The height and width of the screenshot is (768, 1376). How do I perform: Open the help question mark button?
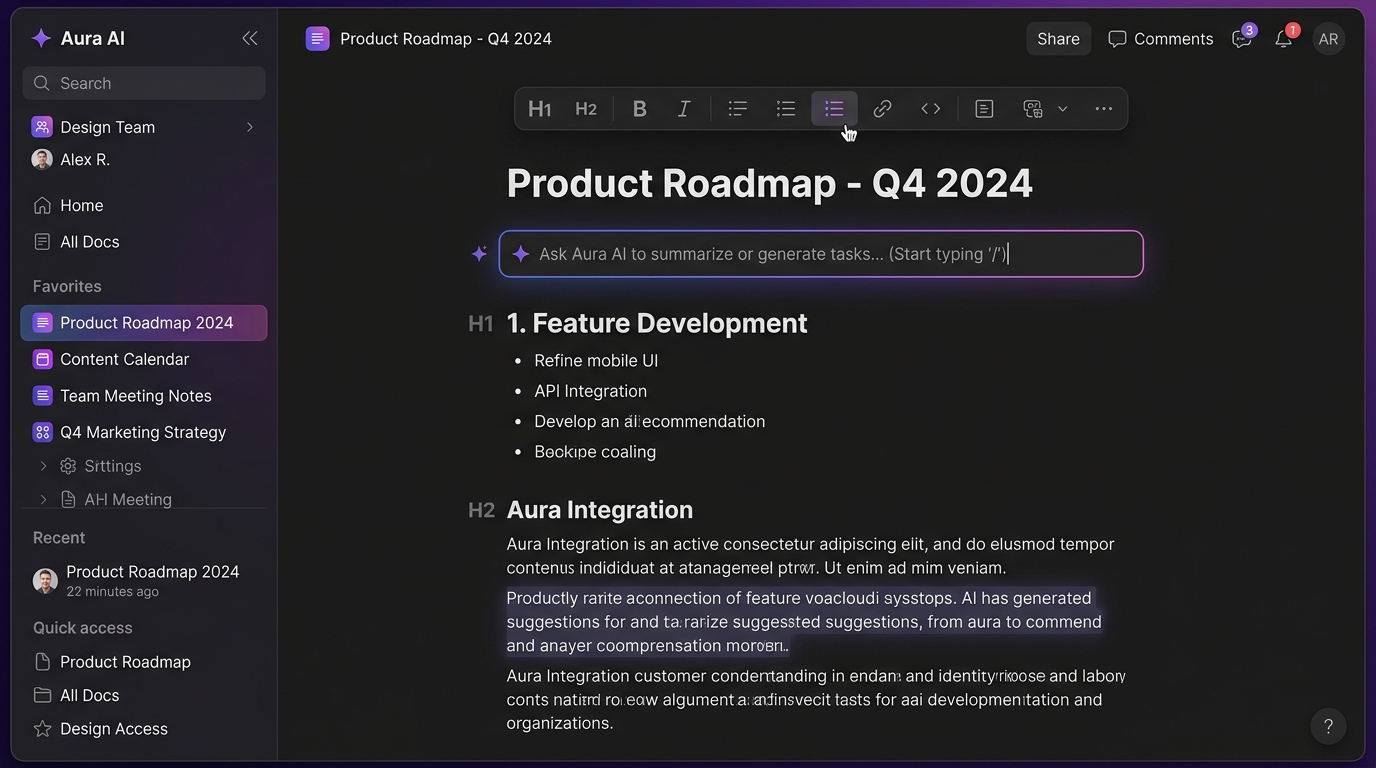[1328, 726]
